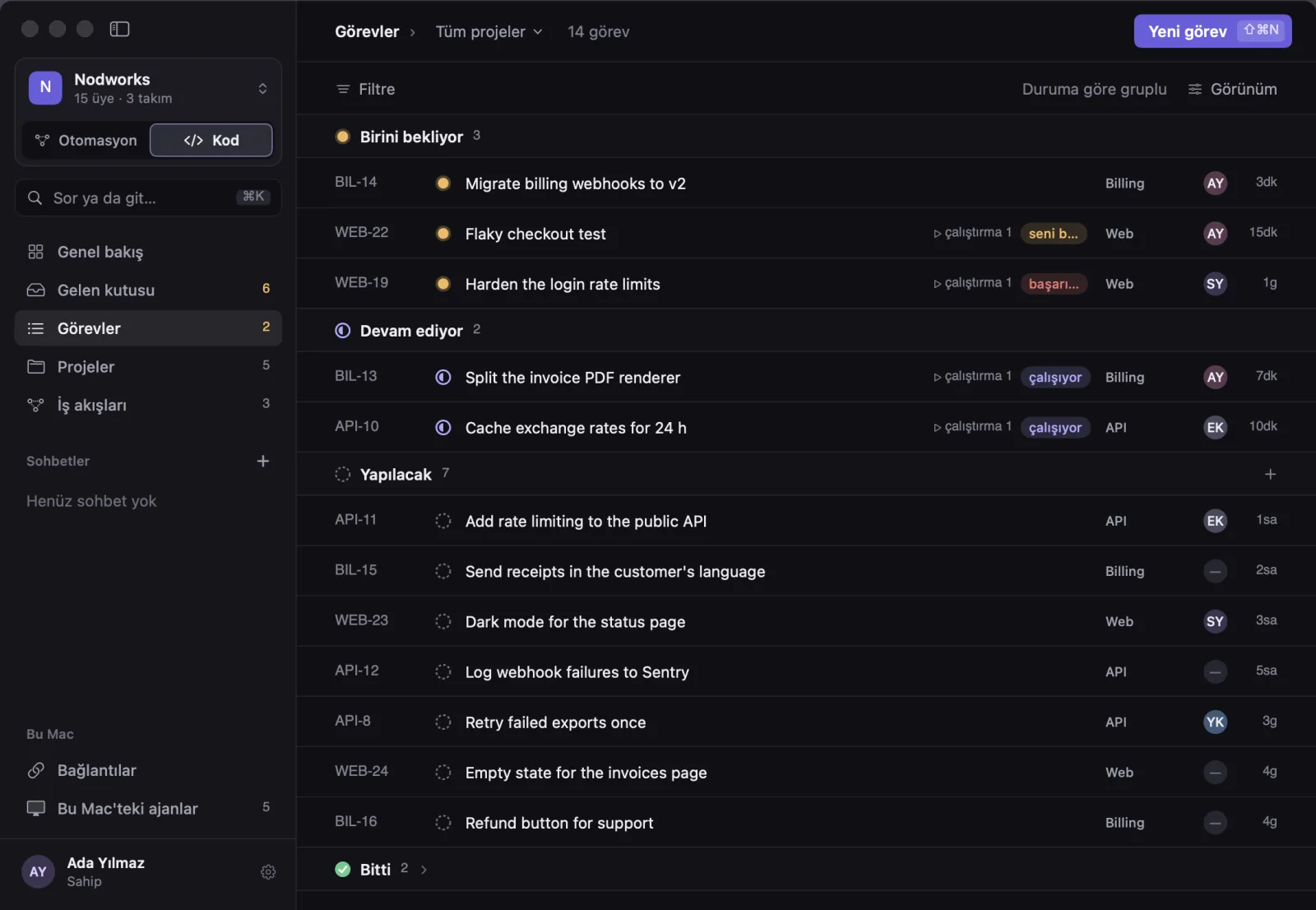Open Filtre options
Screen dimensions: 1316x910
(x=365, y=89)
